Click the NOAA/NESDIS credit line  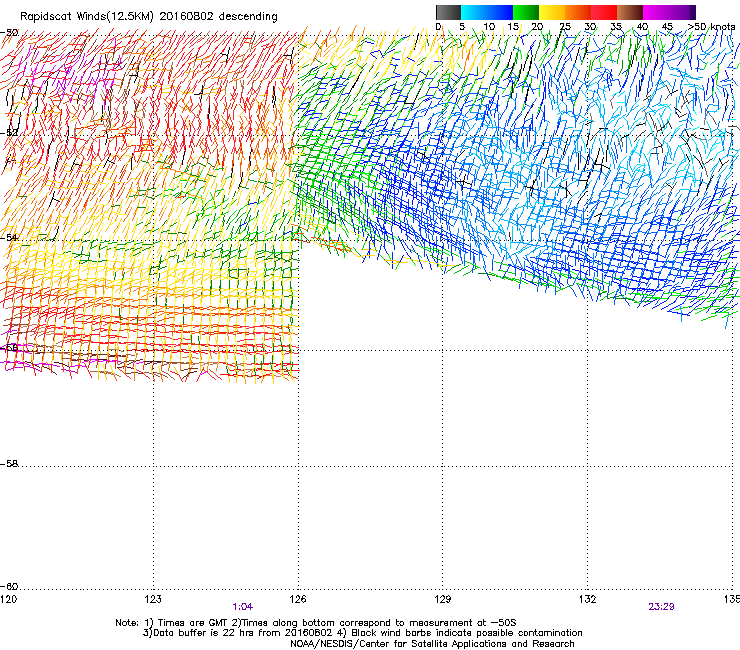click(432, 644)
